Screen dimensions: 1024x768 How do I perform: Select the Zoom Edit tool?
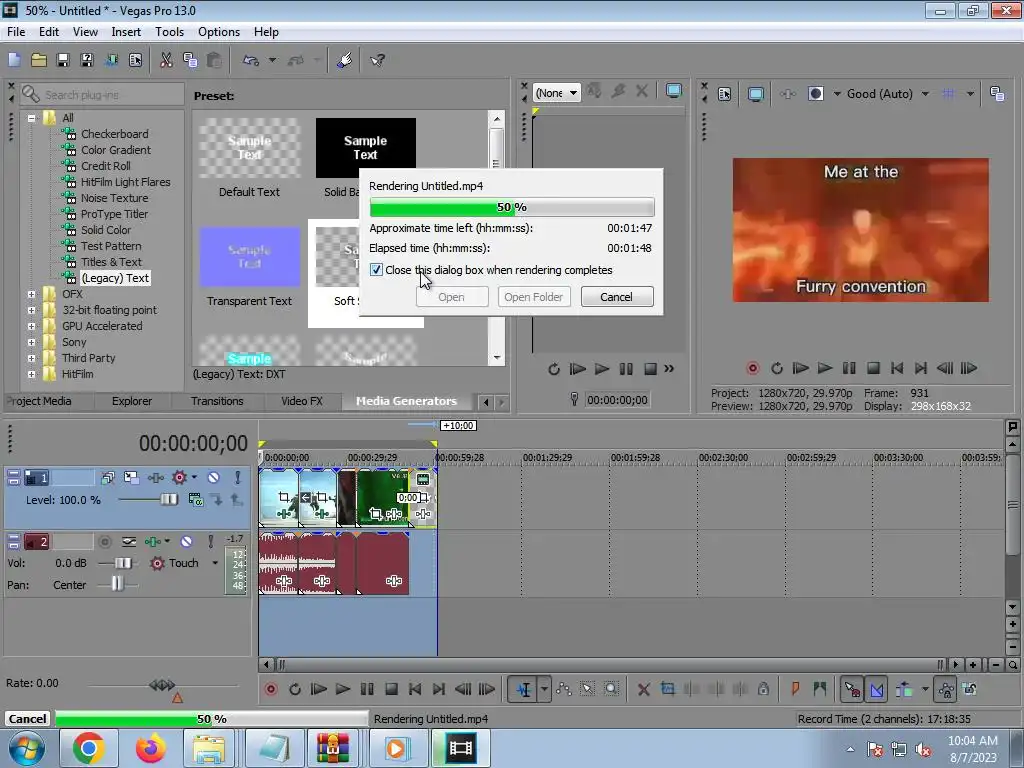click(611, 689)
